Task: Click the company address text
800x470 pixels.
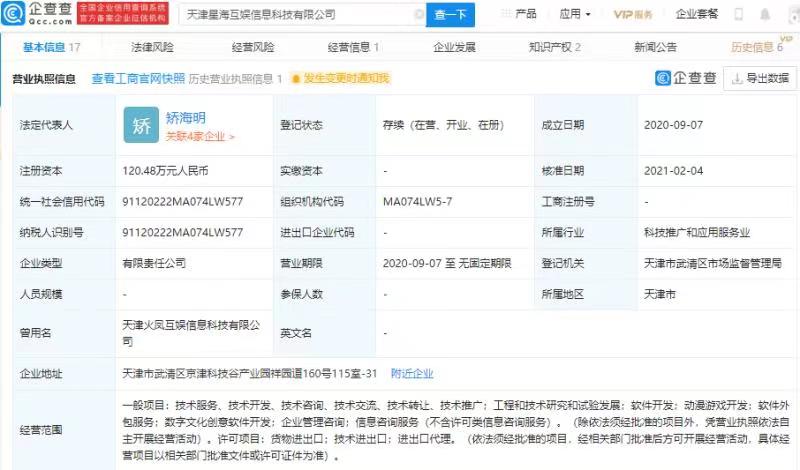Action: click(249, 374)
